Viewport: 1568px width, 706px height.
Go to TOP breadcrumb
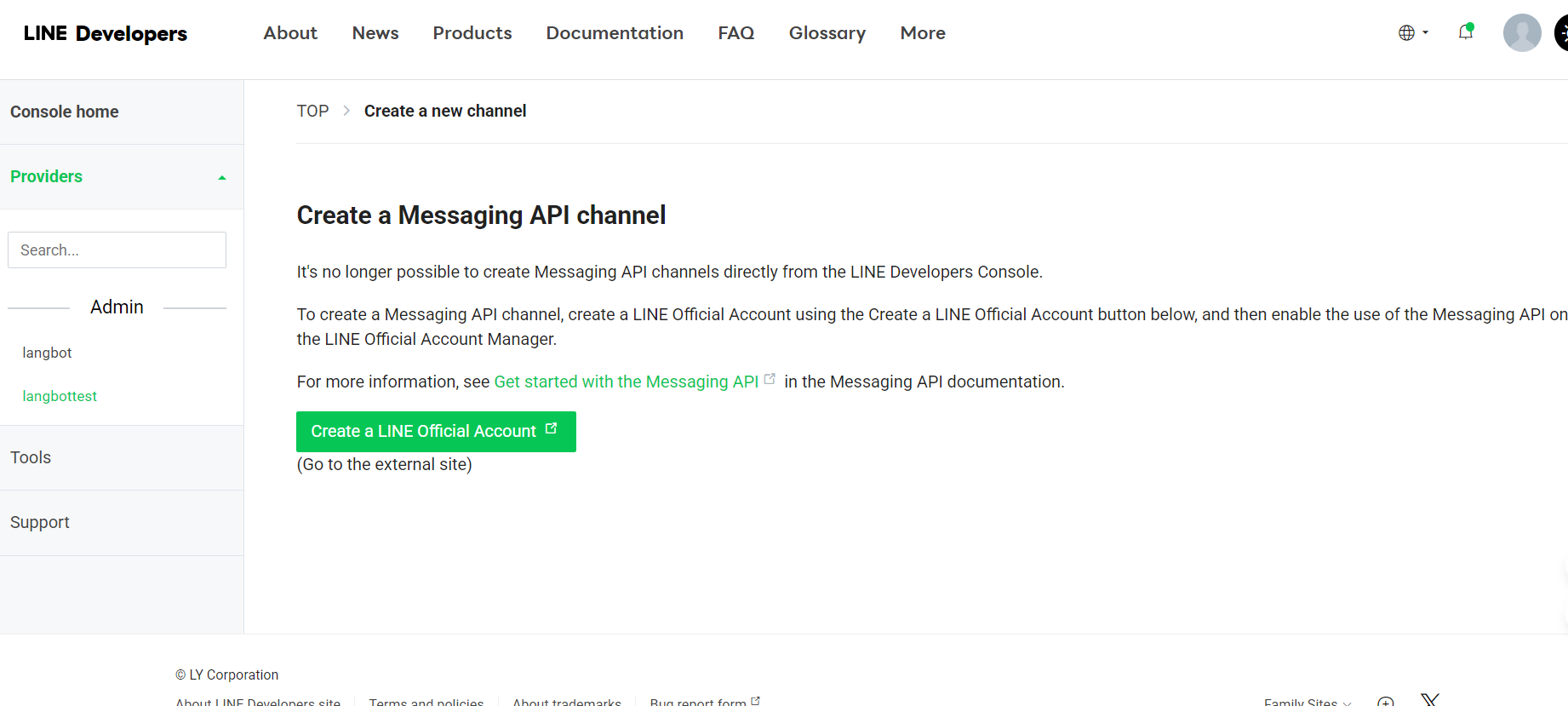[x=312, y=111]
